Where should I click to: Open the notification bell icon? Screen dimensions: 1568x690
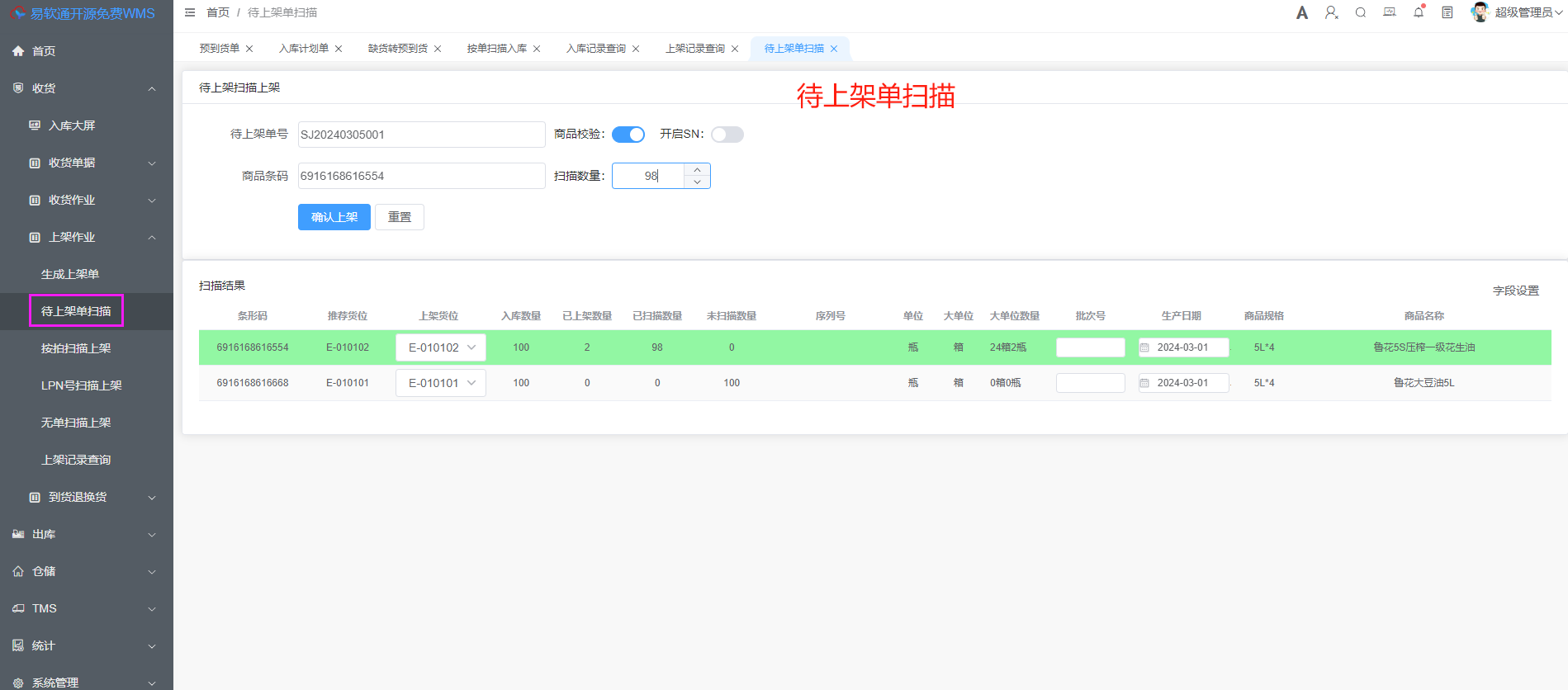1419,12
